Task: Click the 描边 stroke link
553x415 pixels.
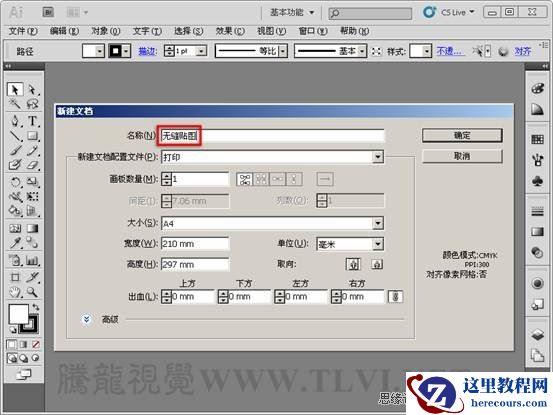Action: [x=147, y=51]
